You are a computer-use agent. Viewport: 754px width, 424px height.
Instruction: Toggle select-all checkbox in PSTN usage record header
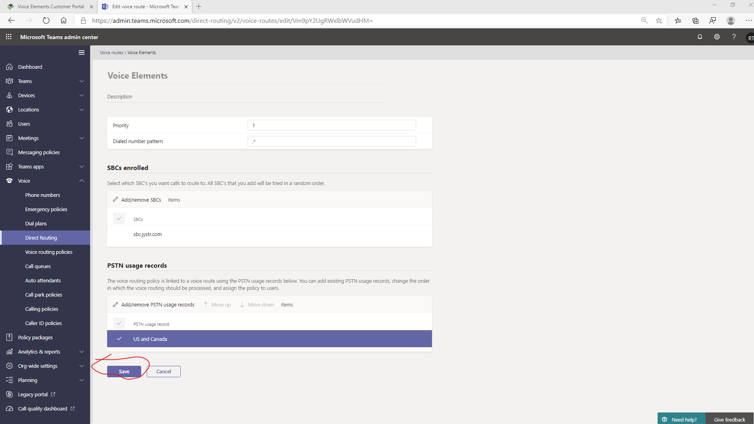(119, 323)
